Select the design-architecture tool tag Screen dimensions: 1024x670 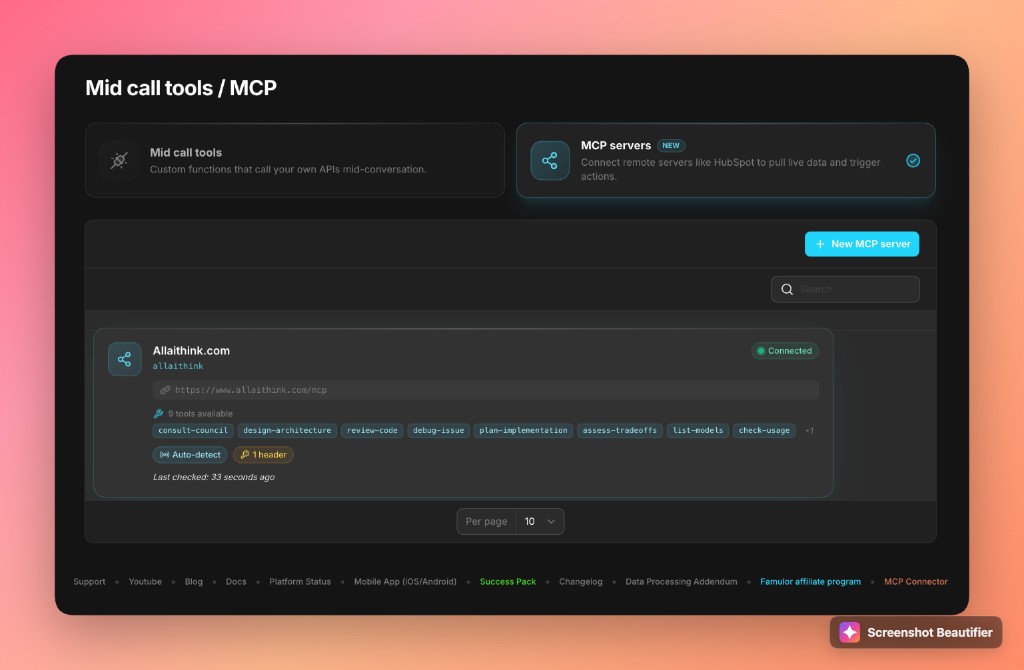tap(287, 430)
